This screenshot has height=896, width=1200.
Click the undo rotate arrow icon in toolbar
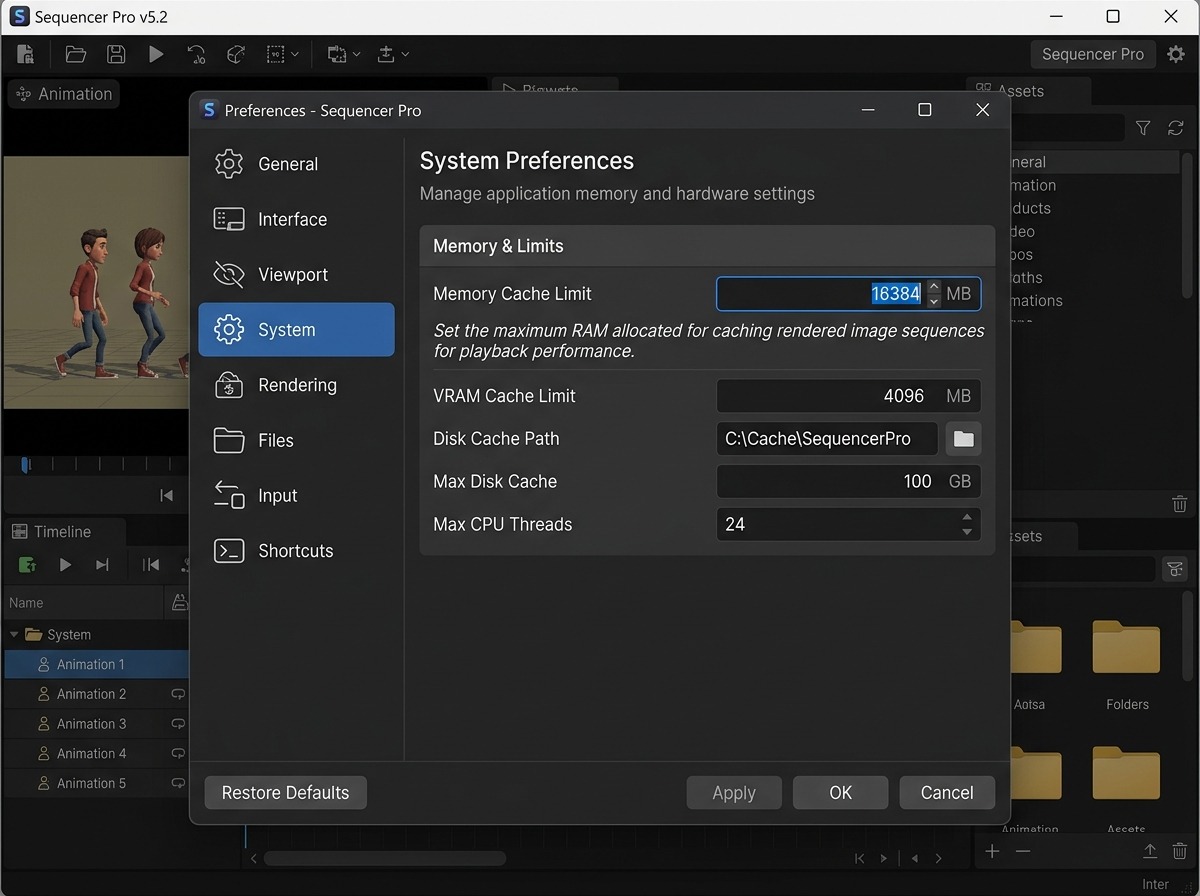tap(196, 54)
